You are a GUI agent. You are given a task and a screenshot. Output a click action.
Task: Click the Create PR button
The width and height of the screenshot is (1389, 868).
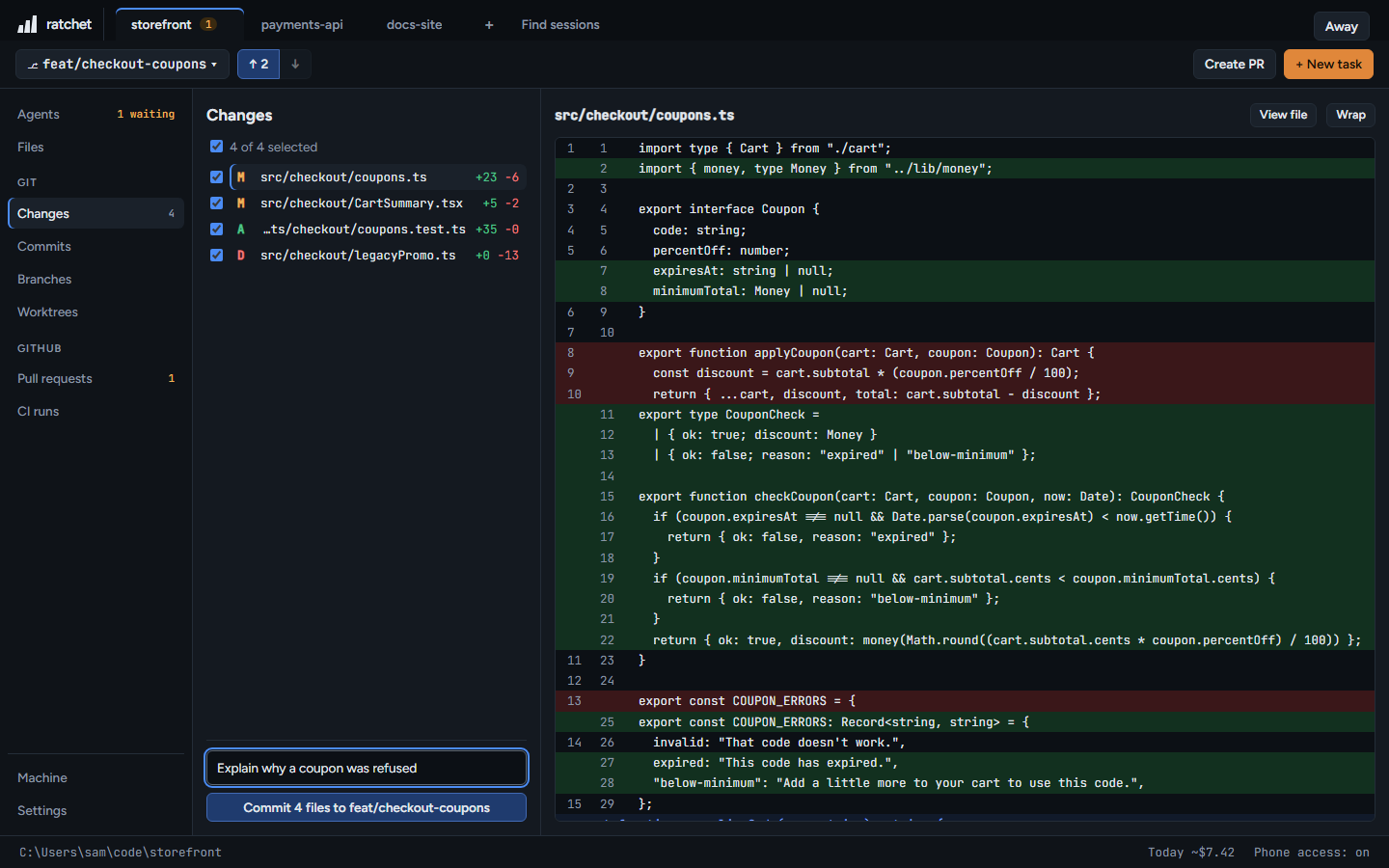(x=1235, y=64)
